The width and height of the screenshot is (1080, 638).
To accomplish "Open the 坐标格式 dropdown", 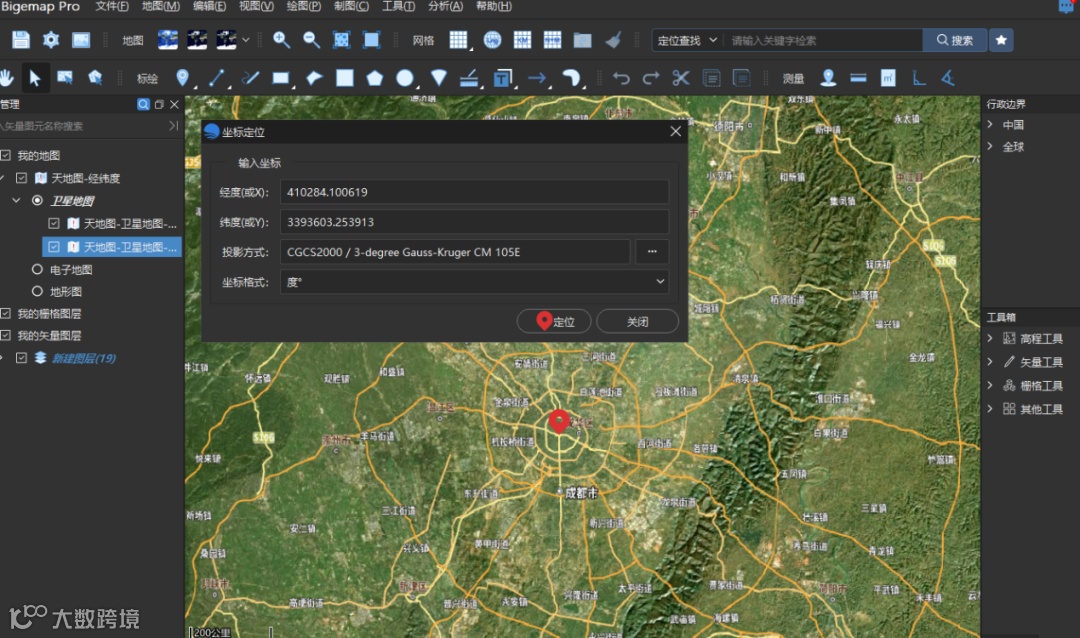I will (474, 282).
